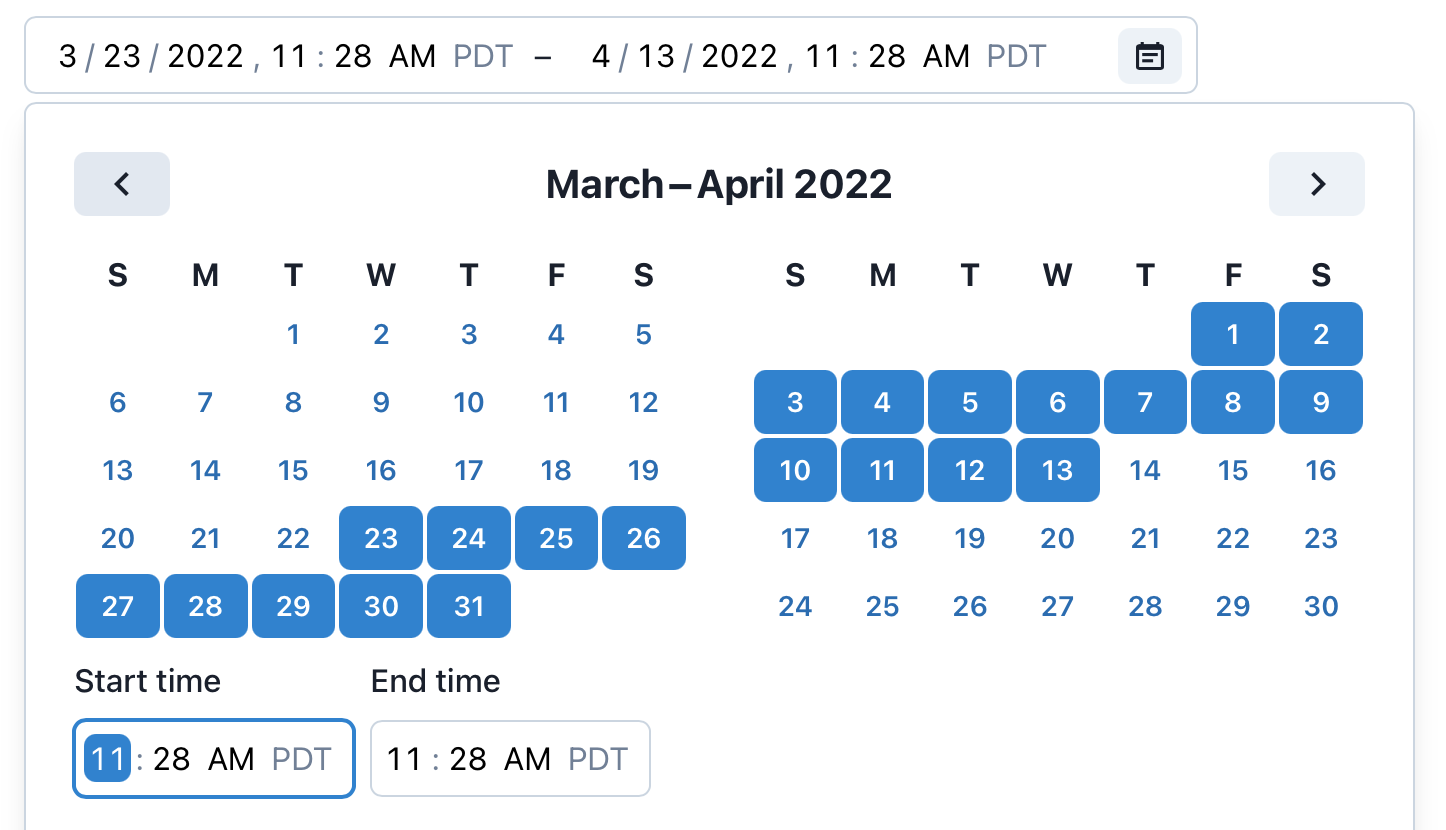This screenshot has width=1446, height=830.
Task: Select April 20 on the calendar
Action: (x=1057, y=538)
